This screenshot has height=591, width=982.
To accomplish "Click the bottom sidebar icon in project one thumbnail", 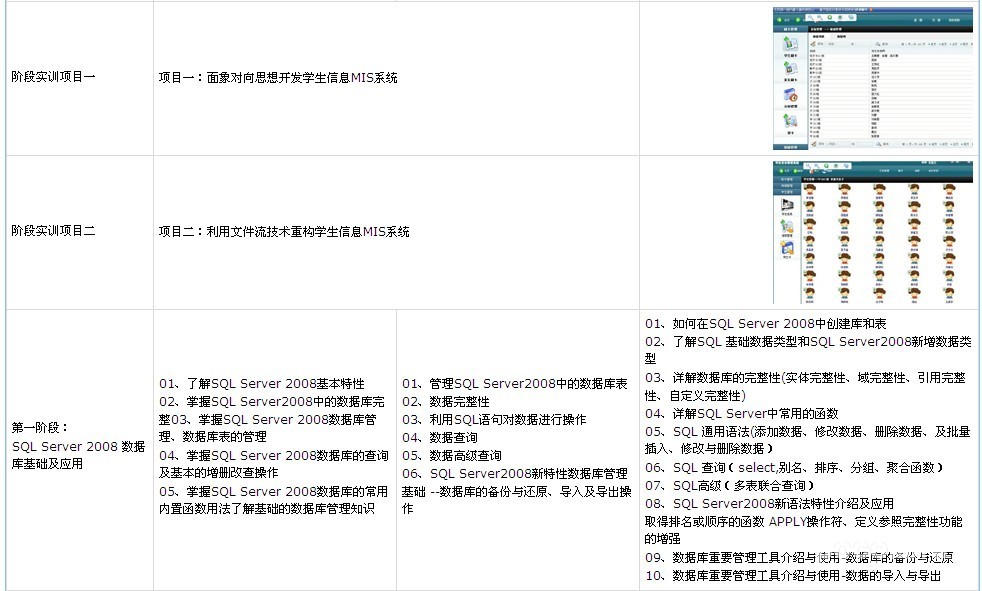I will (x=790, y=121).
